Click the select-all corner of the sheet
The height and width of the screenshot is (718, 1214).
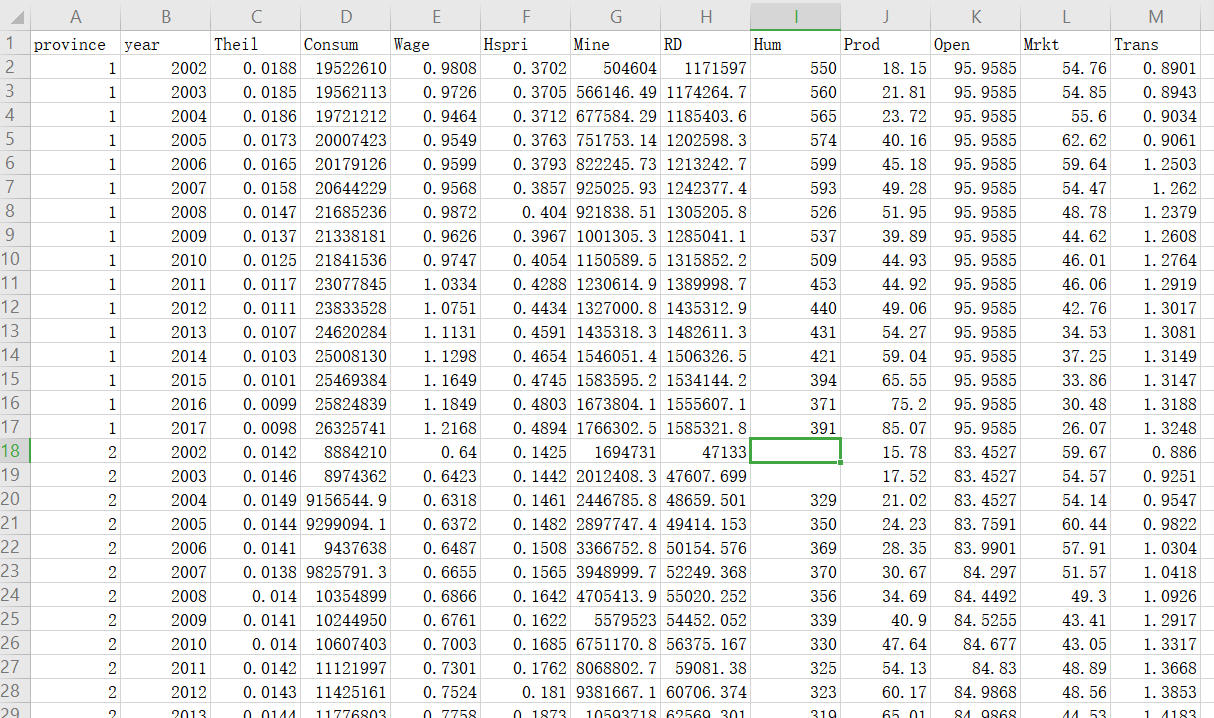[x=15, y=16]
